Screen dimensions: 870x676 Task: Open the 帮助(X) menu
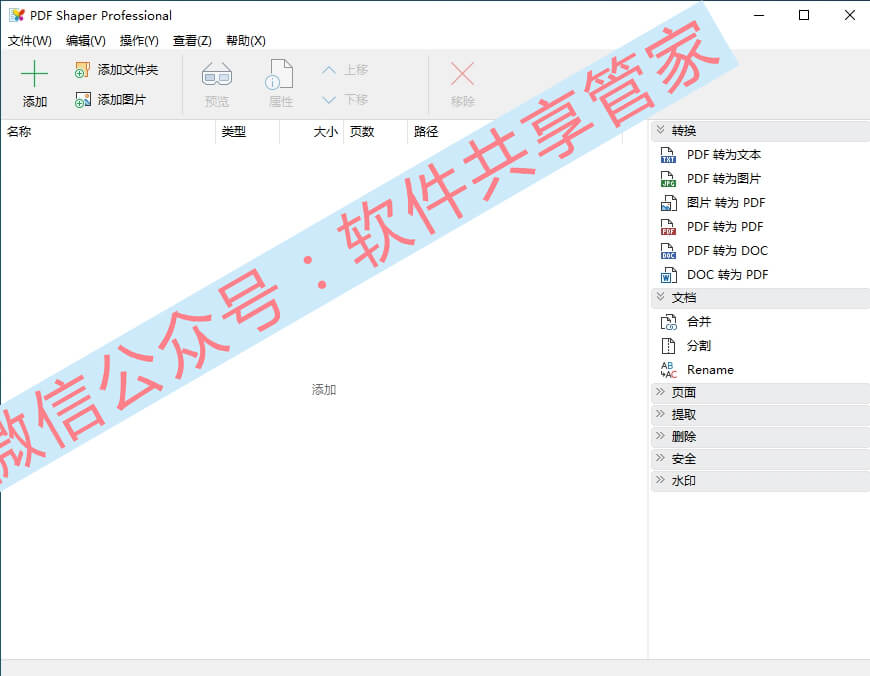pyautogui.click(x=246, y=41)
